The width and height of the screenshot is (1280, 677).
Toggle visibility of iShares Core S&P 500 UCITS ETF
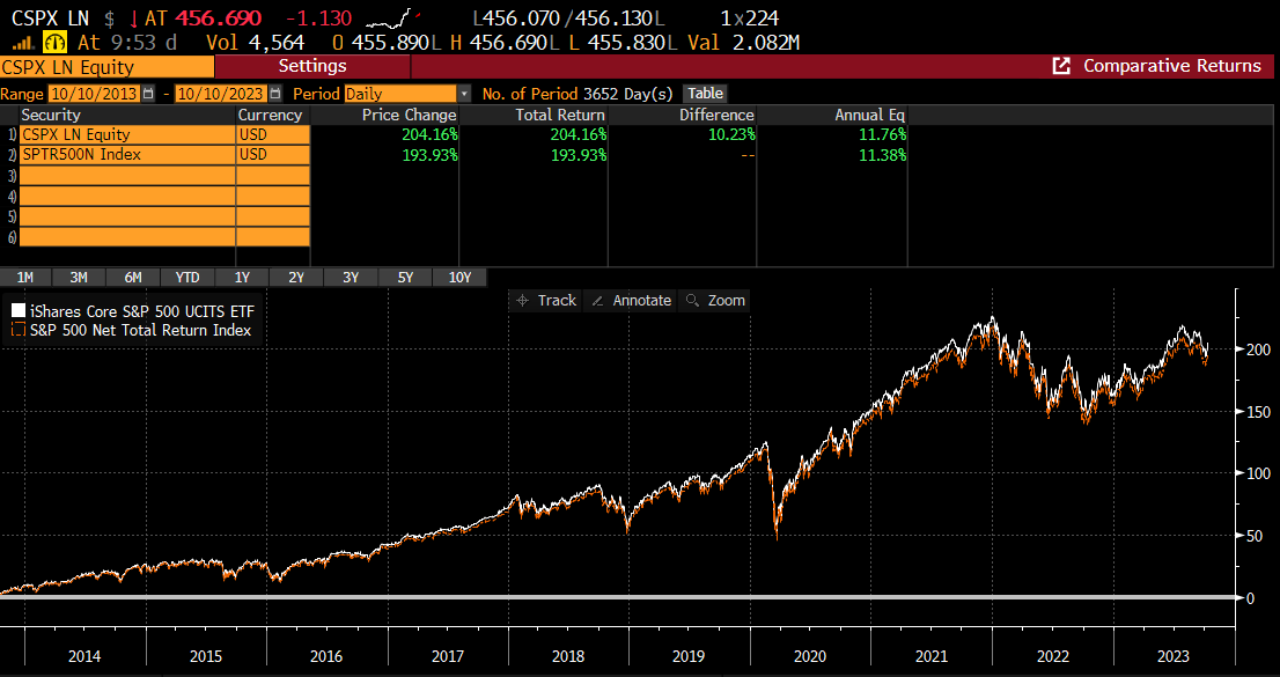tap(17, 310)
